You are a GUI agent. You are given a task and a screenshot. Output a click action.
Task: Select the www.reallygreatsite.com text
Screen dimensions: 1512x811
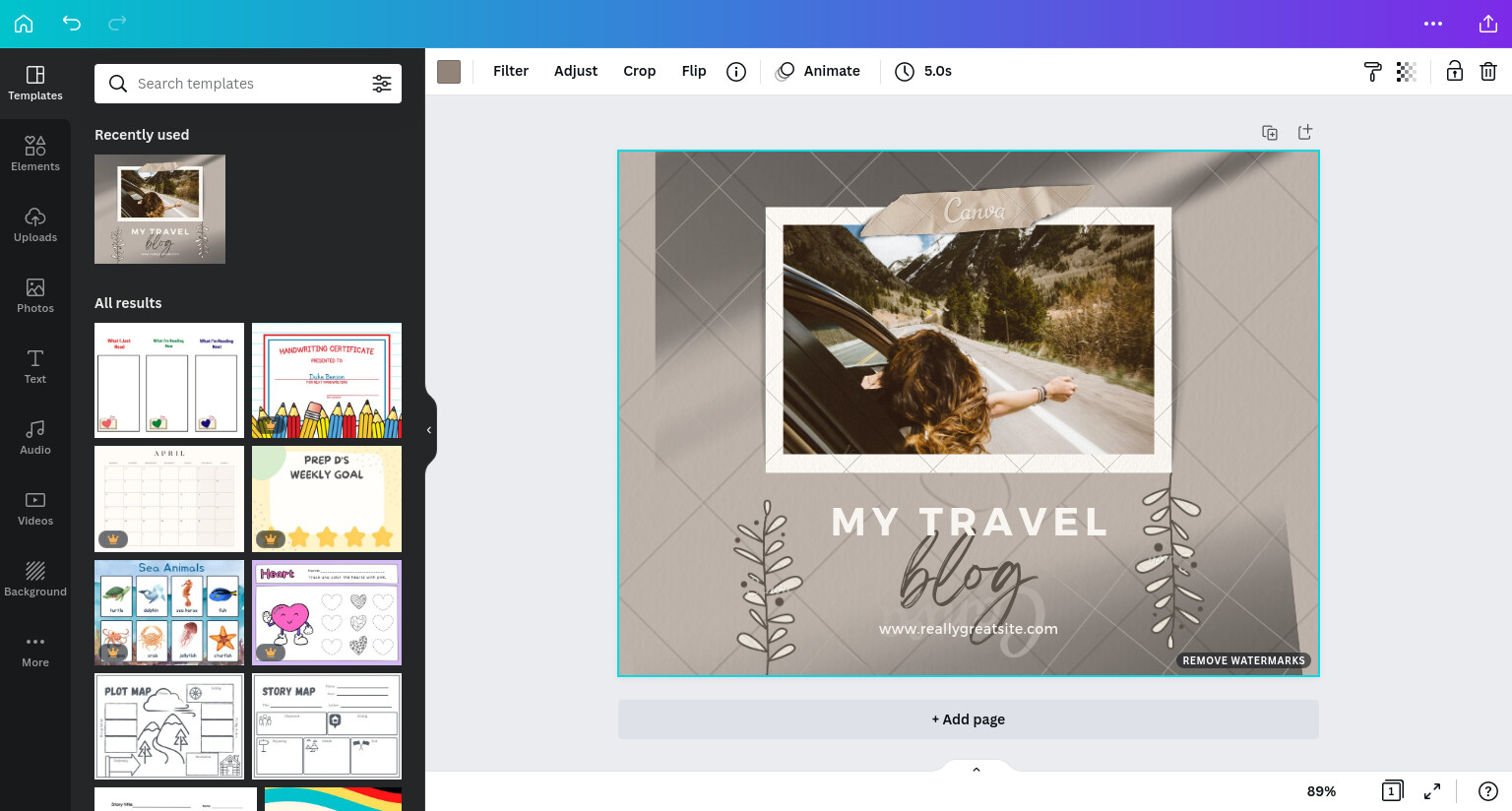(969, 629)
